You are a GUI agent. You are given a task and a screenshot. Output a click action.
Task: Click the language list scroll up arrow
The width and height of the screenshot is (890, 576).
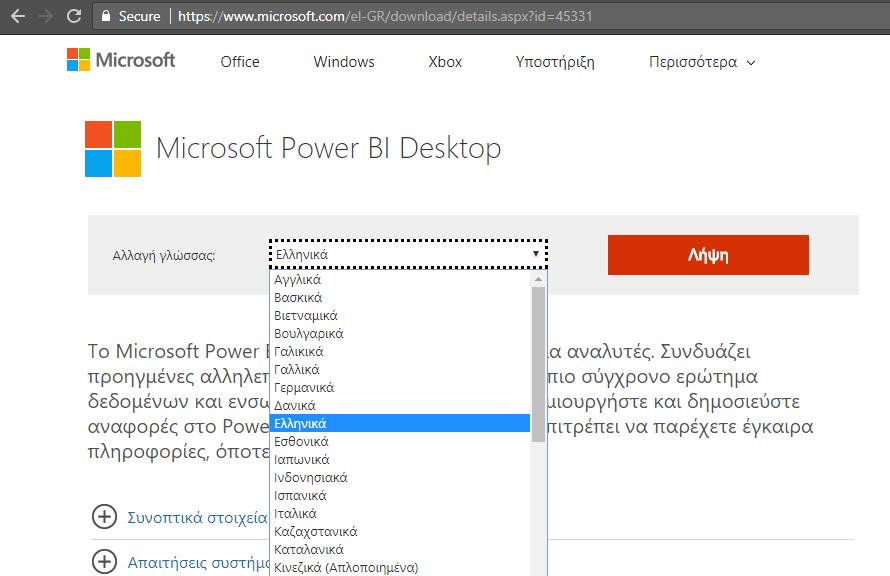[538, 279]
